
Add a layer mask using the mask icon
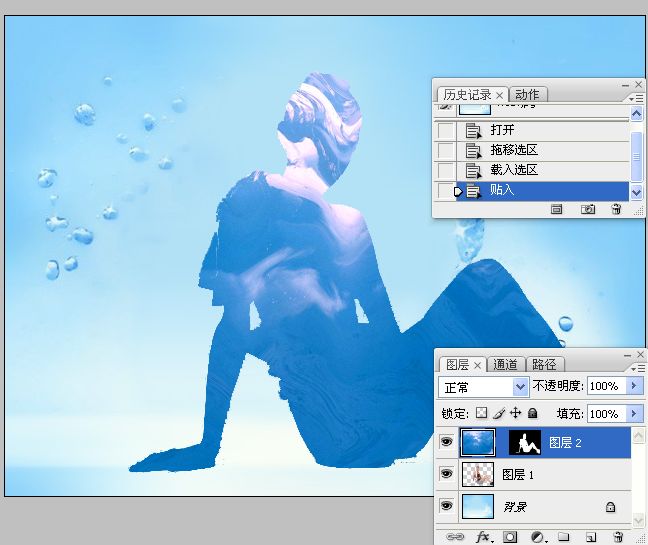tap(510, 537)
